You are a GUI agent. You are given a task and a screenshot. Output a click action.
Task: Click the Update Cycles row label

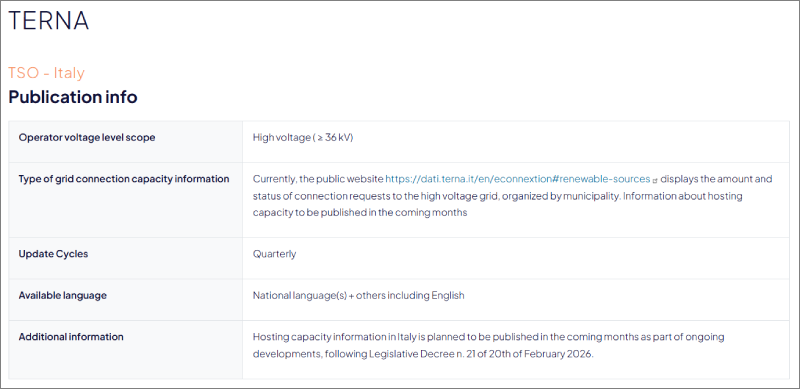coord(54,254)
